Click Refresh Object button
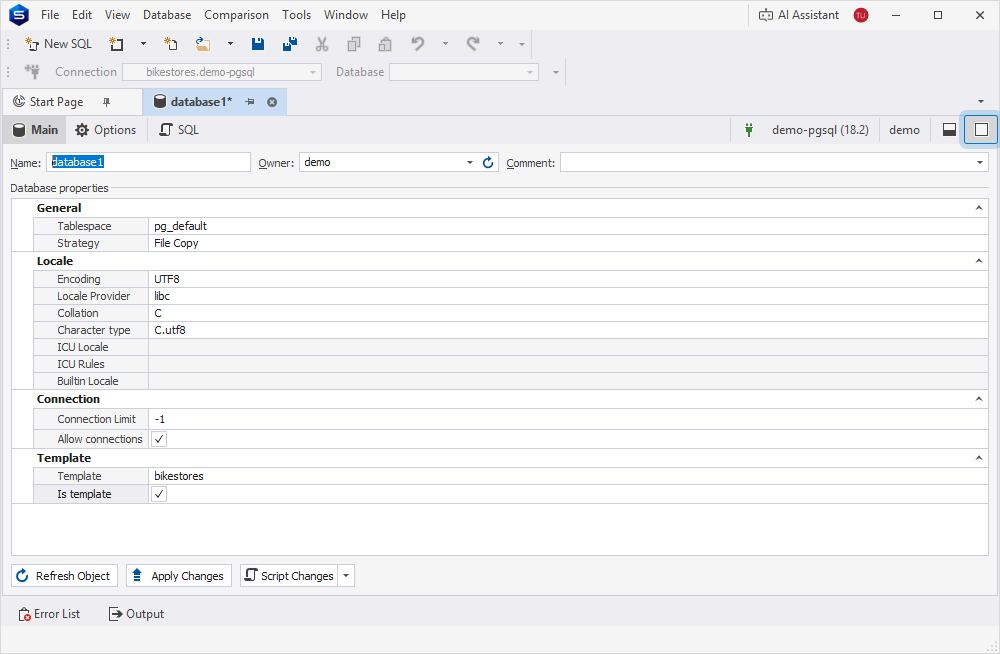The height and width of the screenshot is (654, 1000). tap(64, 576)
